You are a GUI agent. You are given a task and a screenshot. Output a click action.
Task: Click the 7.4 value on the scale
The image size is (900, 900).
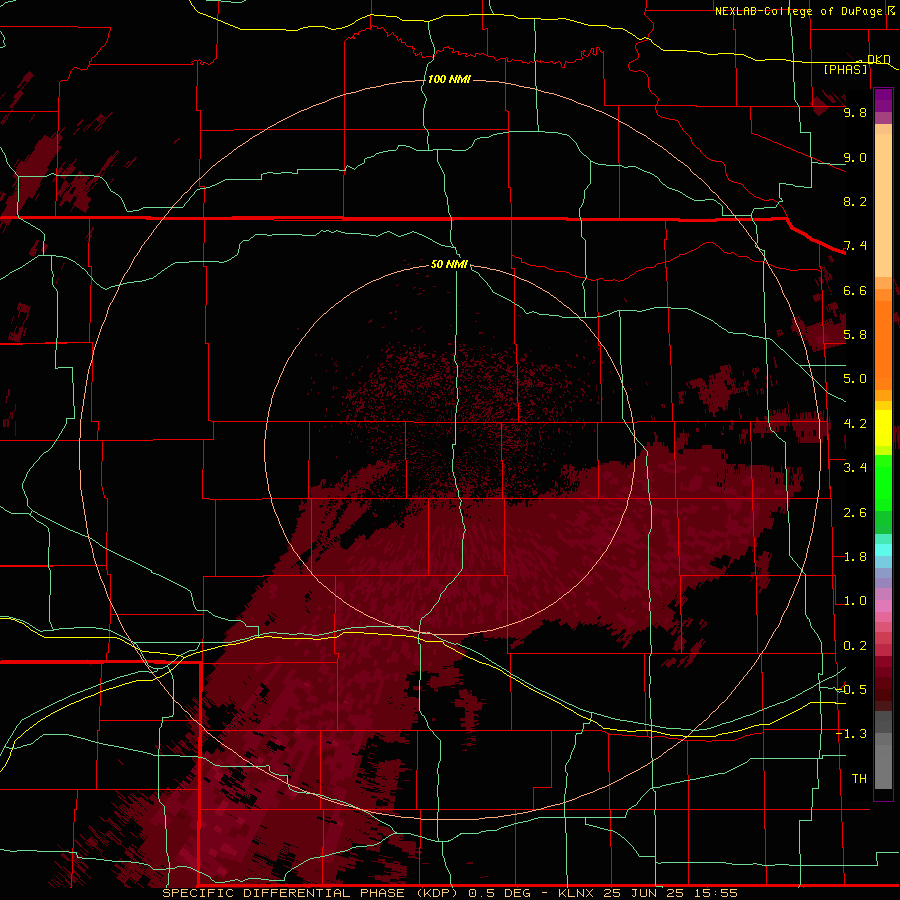(855, 246)
